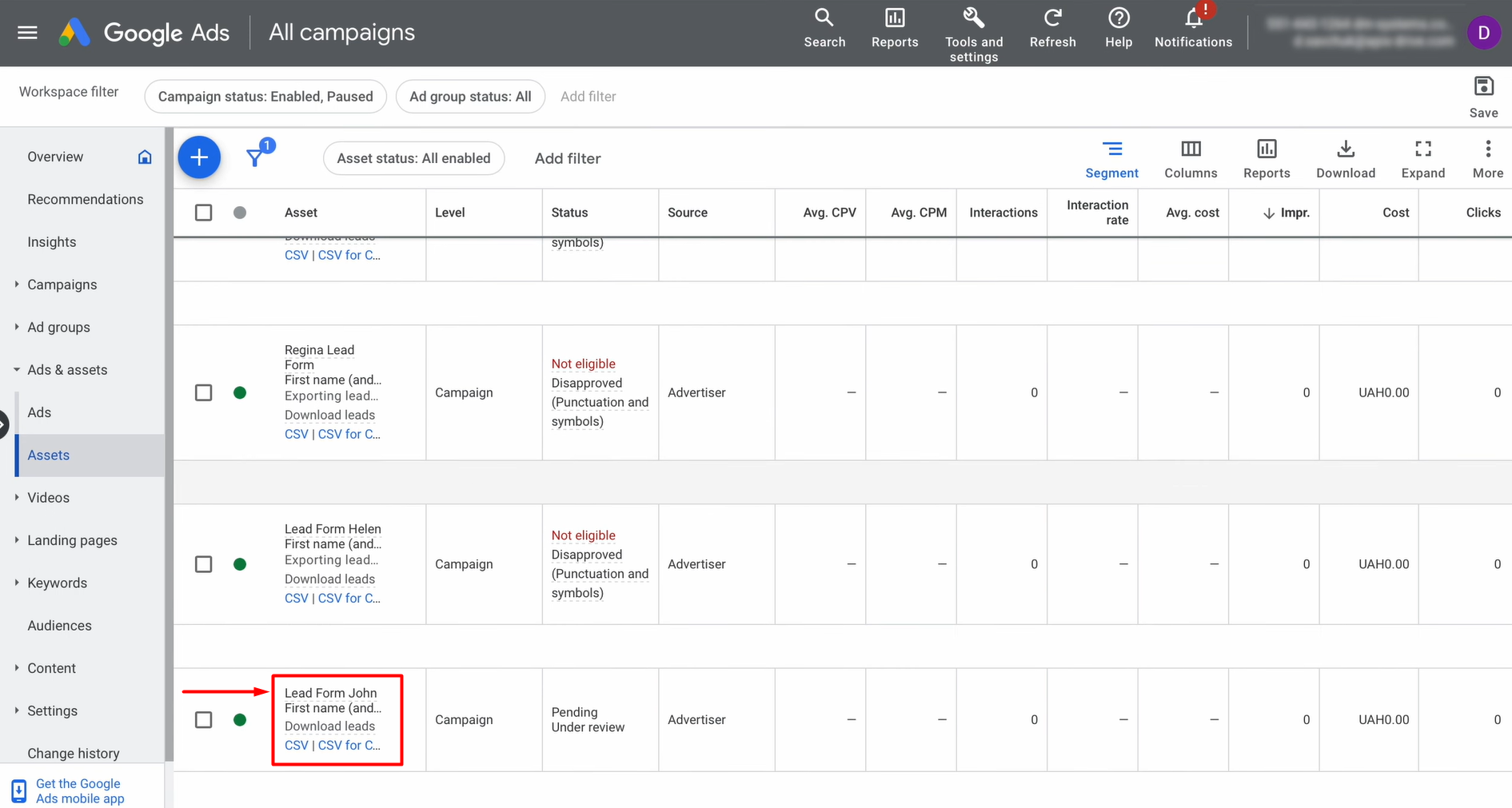Collapse the Ads & assets section

click(18, 369)
